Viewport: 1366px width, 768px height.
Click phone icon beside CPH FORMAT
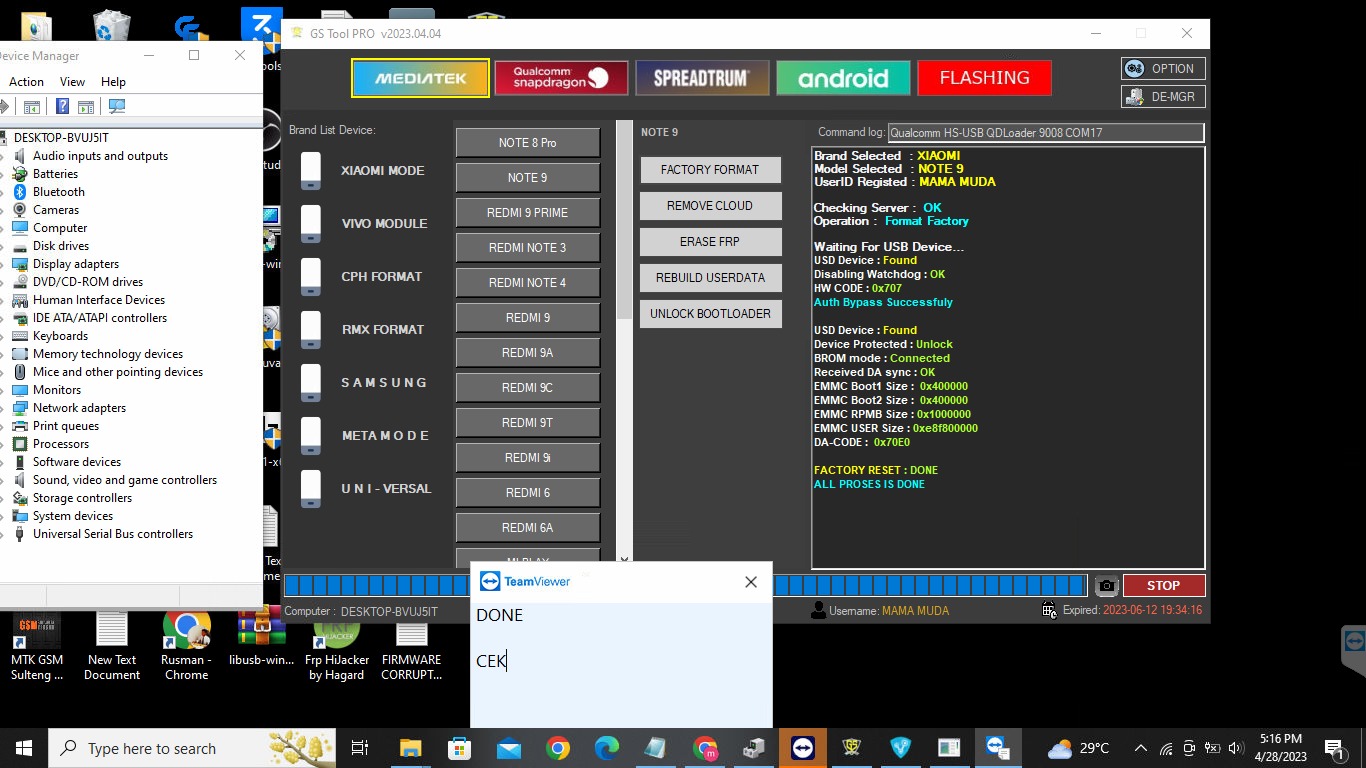[x=311, y=277]
